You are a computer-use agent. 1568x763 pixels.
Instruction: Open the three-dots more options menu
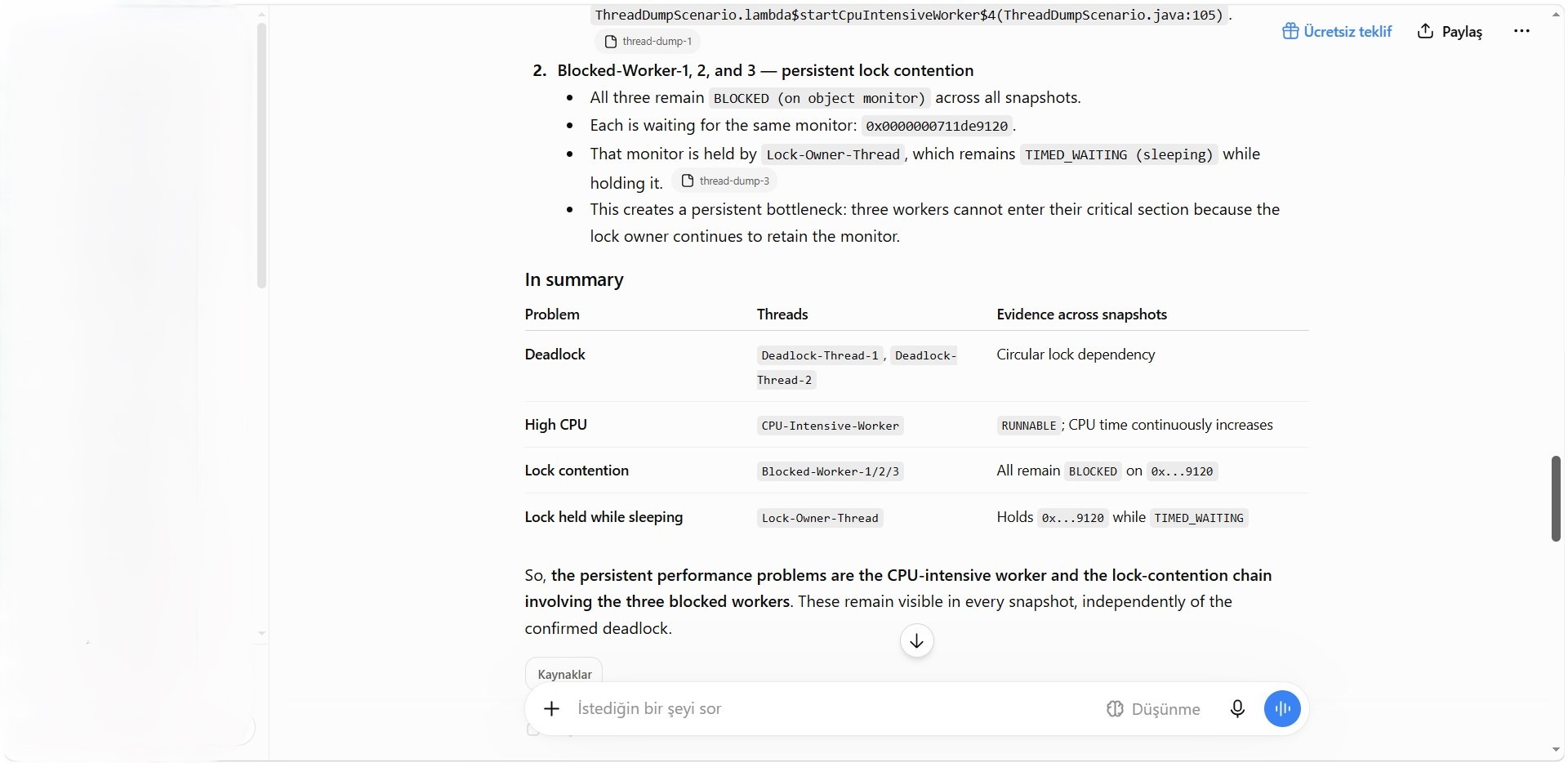(x=1521, y=31)
